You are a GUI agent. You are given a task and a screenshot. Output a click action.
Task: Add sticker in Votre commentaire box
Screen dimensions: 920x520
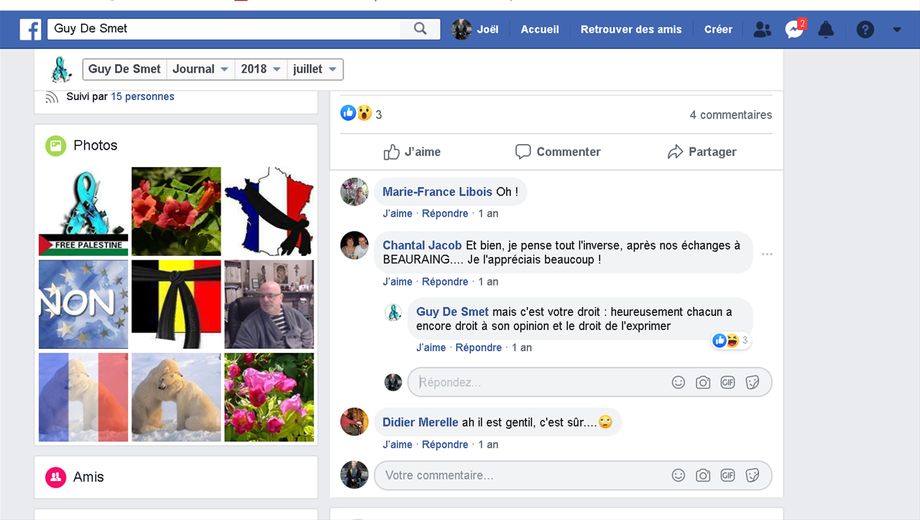pyautogui.click(x=752, y=475)
